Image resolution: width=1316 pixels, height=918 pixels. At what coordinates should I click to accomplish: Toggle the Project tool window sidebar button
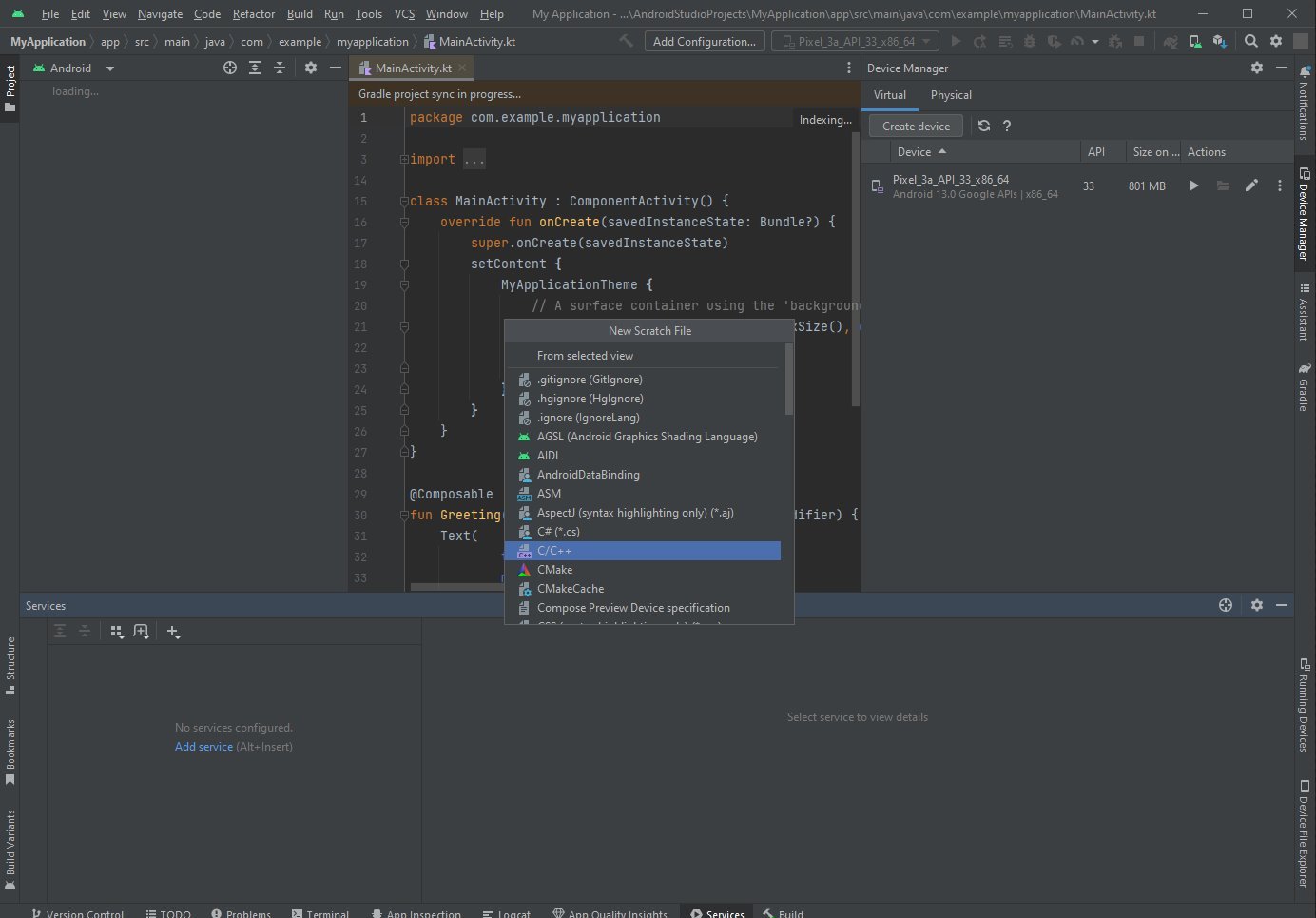point(10,88)
